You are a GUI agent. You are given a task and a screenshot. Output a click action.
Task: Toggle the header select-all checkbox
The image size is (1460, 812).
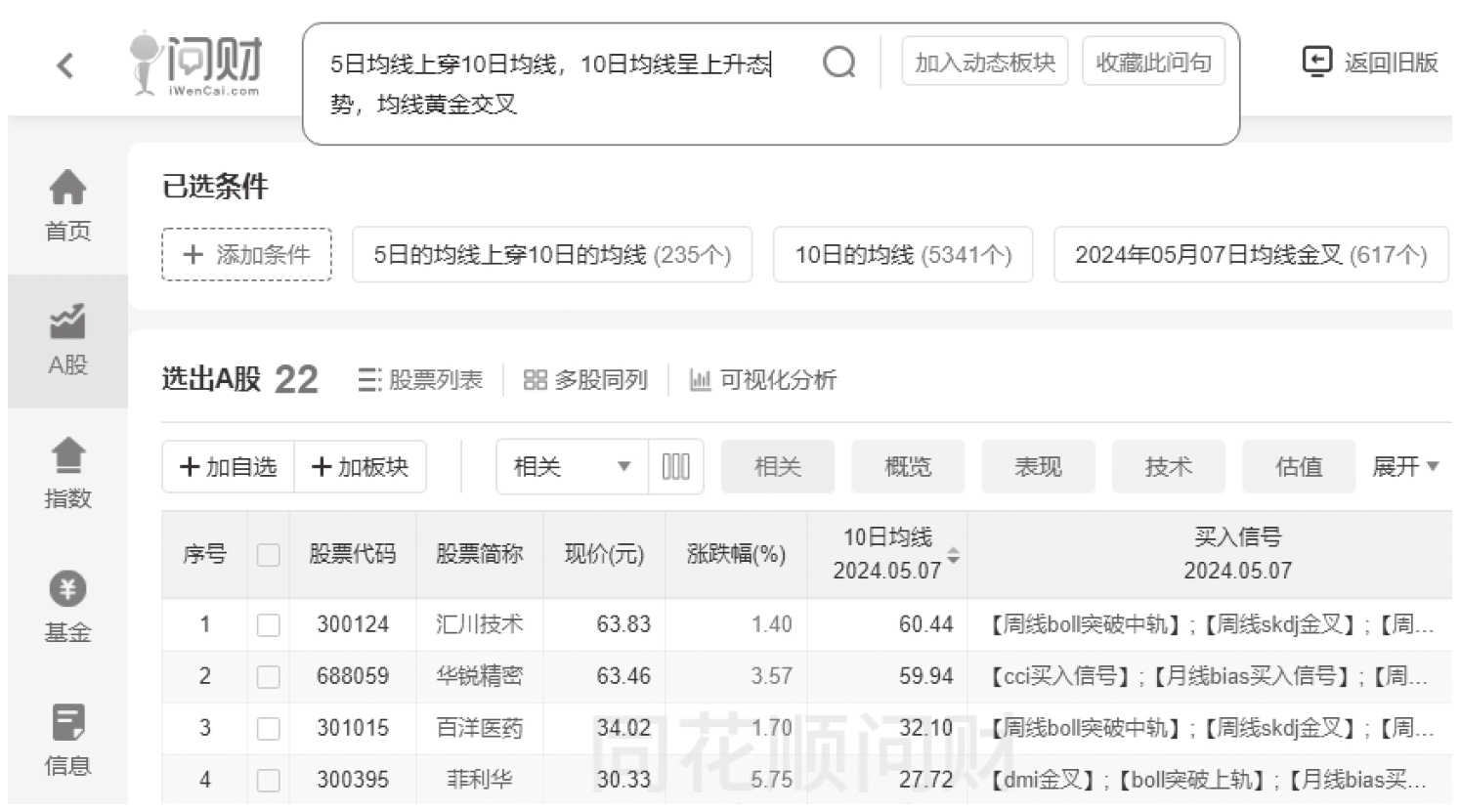click(x=268, y=555)
